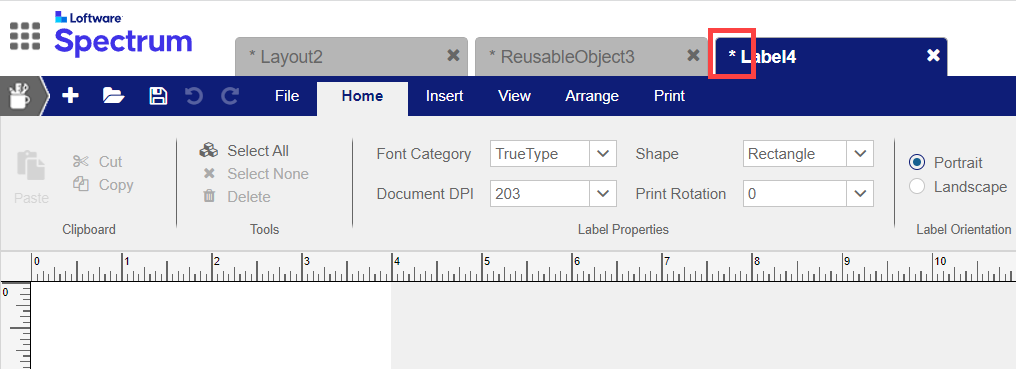Click the horizontal ruler at mark 5

pyautogui.click(x=483, y=267)
